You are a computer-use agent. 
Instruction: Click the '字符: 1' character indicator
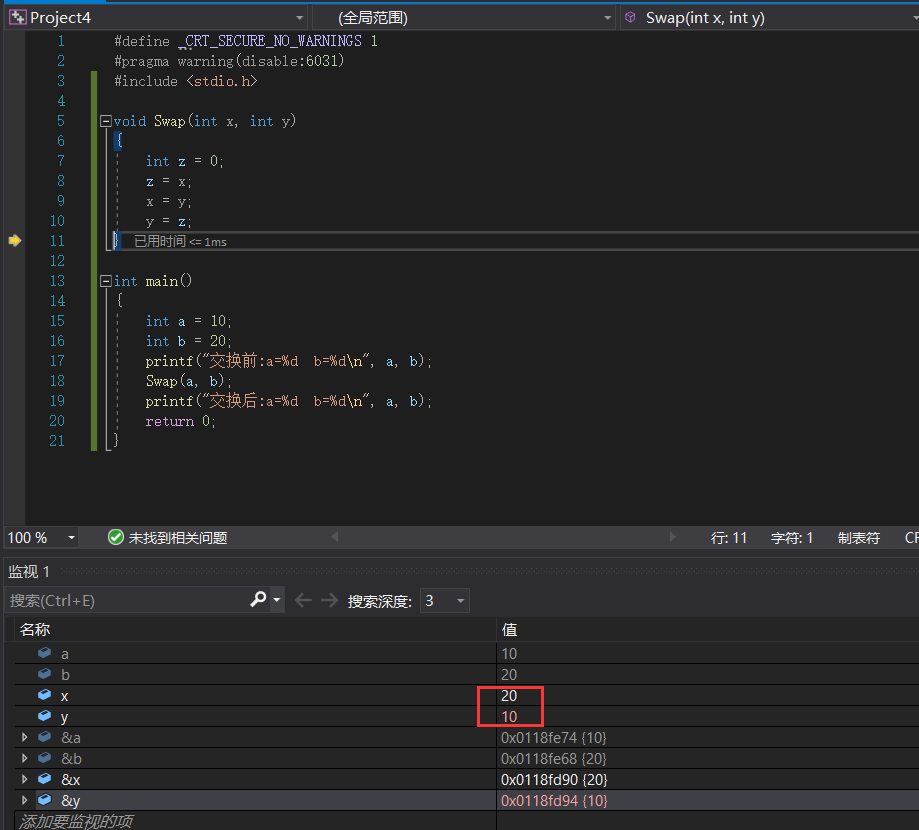(x=792, y=538)
